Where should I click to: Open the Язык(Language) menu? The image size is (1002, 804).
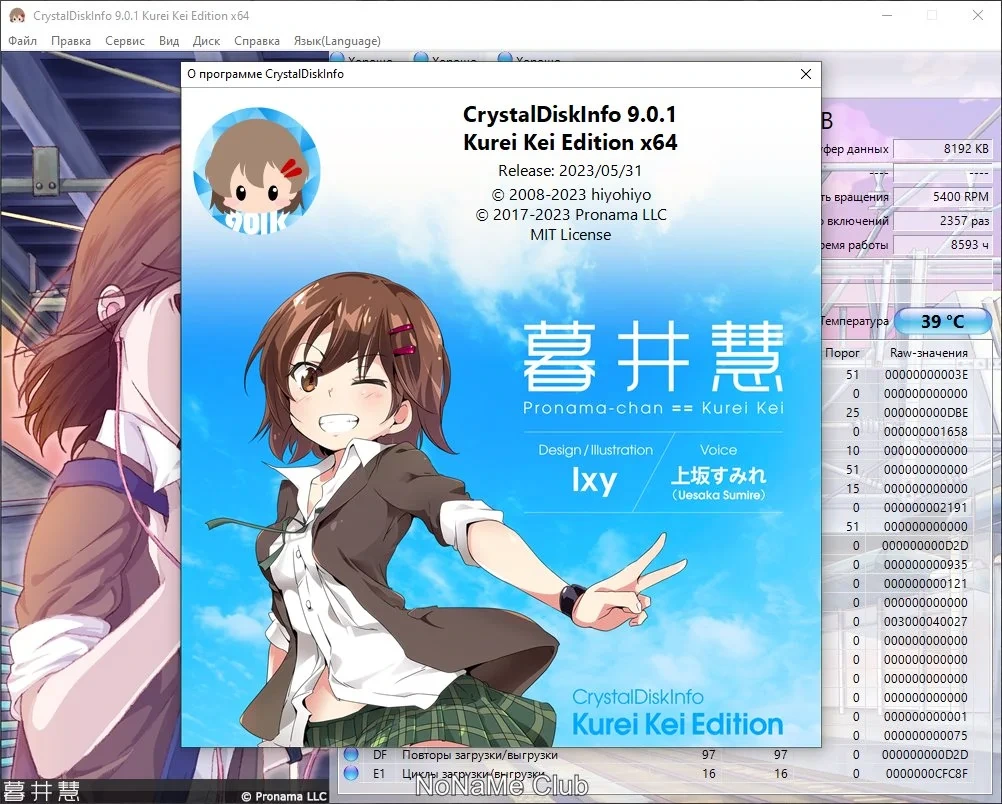tap(337, 41)
